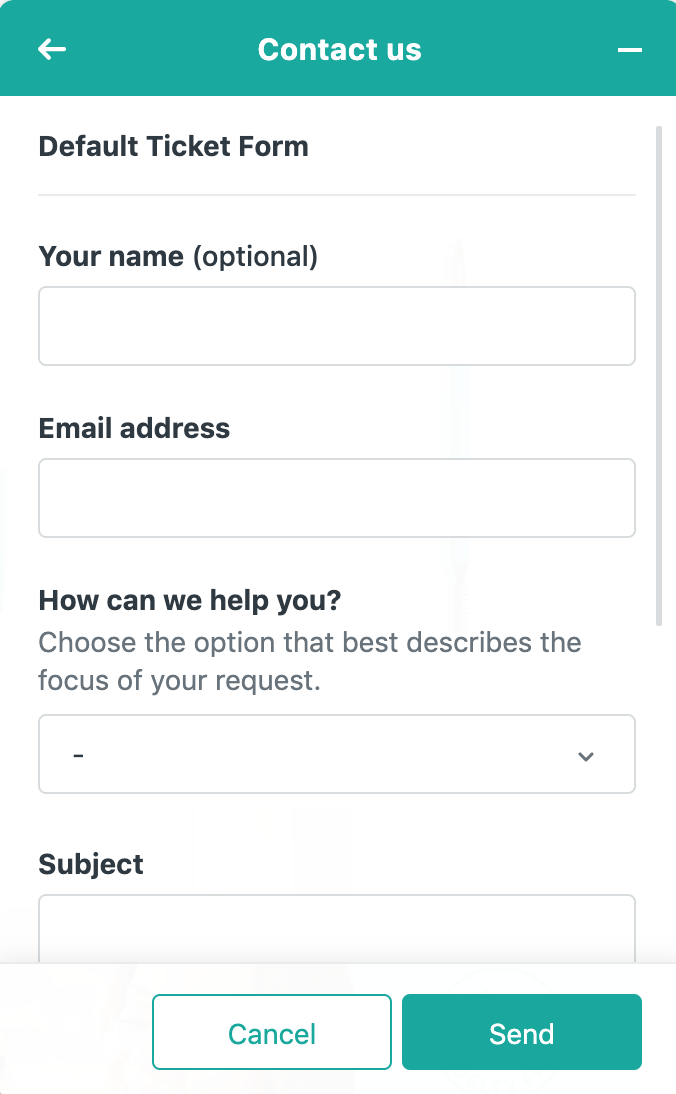Select the dash placeholder in the dropdown
The height and width of the screenshot is (1094, 676).
click(x=78, y=754)
